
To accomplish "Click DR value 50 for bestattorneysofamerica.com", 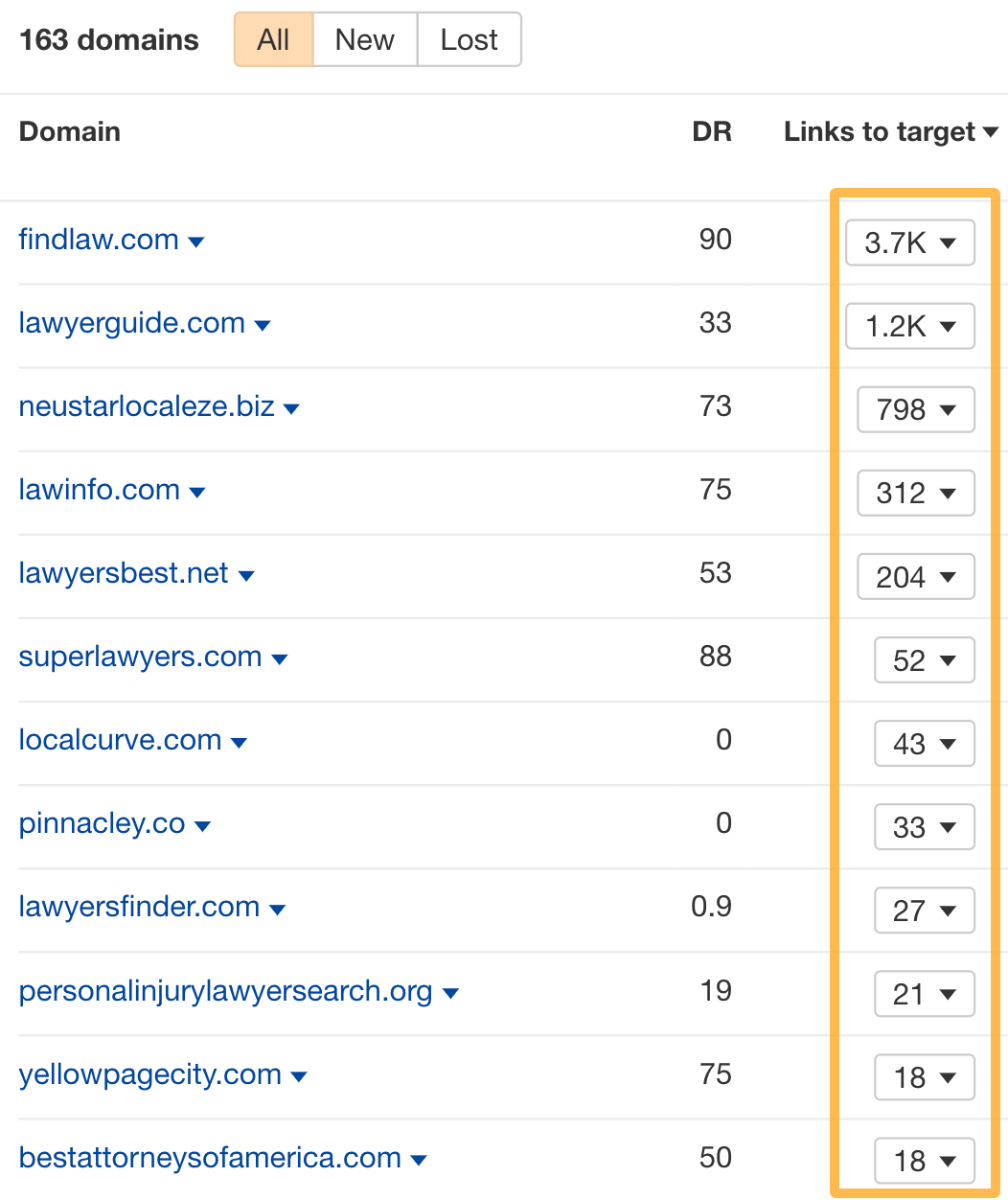I will [x=716, y=1158].
